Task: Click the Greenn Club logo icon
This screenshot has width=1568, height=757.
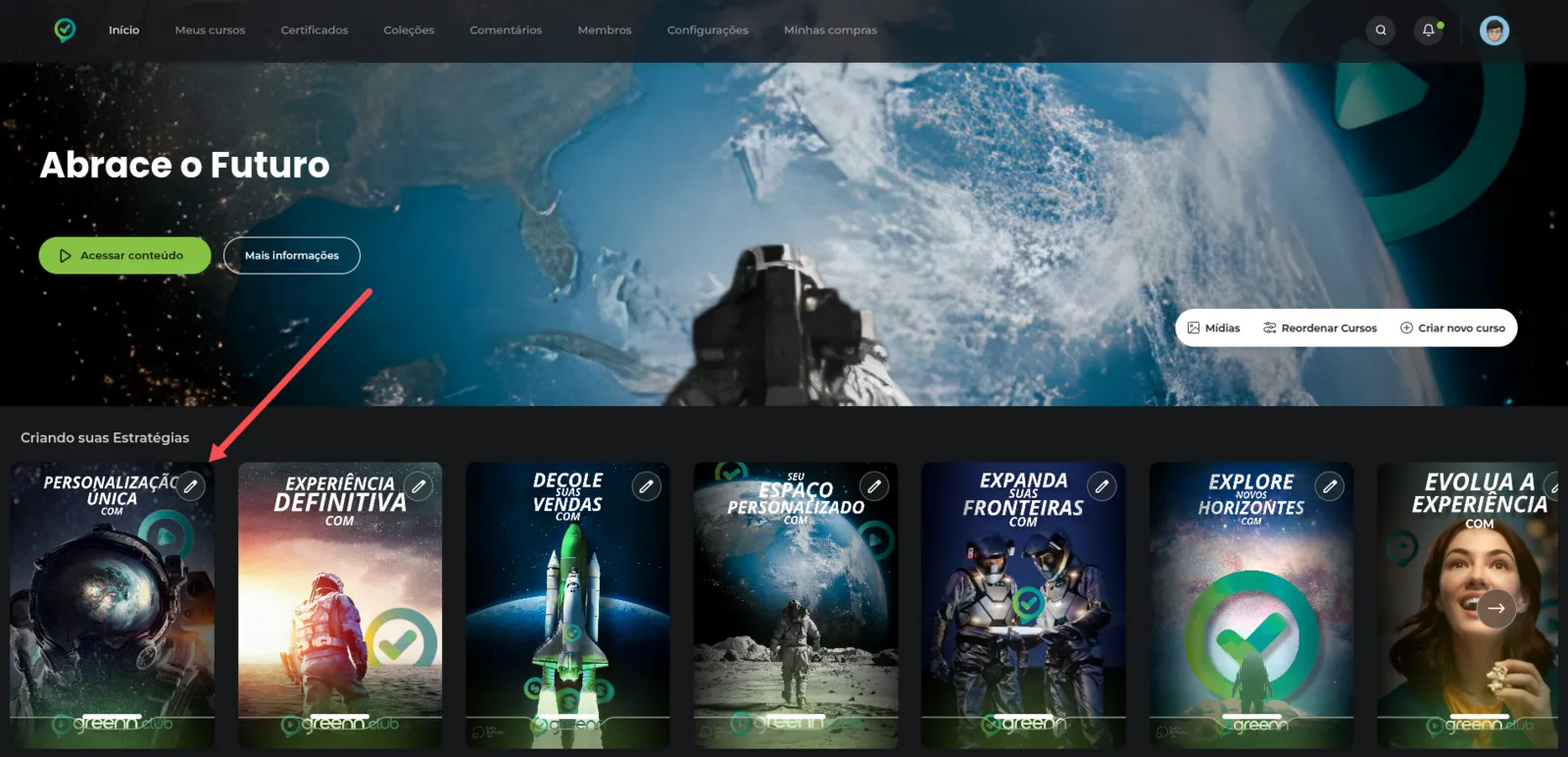Action: coord(65,30)
